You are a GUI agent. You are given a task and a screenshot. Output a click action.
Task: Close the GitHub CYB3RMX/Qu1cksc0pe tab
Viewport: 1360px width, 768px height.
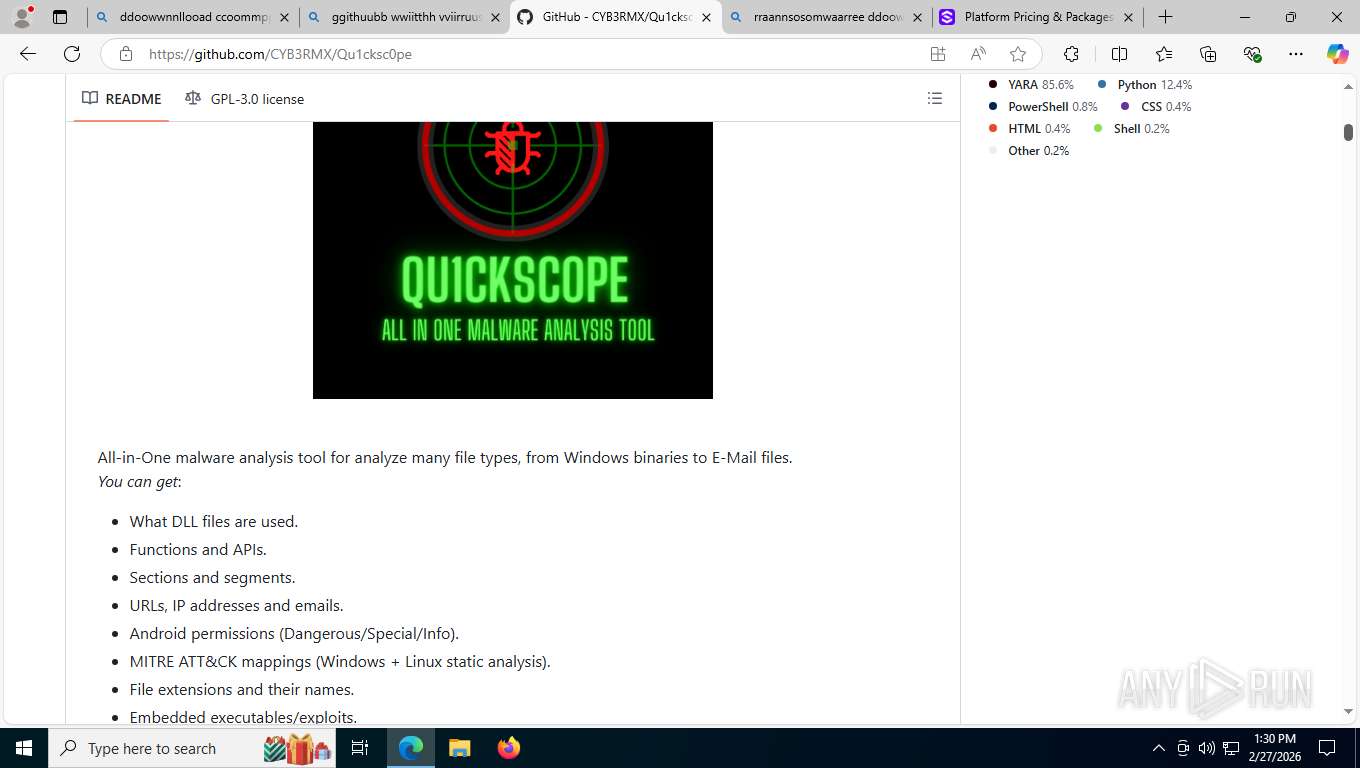click(706, 17)
